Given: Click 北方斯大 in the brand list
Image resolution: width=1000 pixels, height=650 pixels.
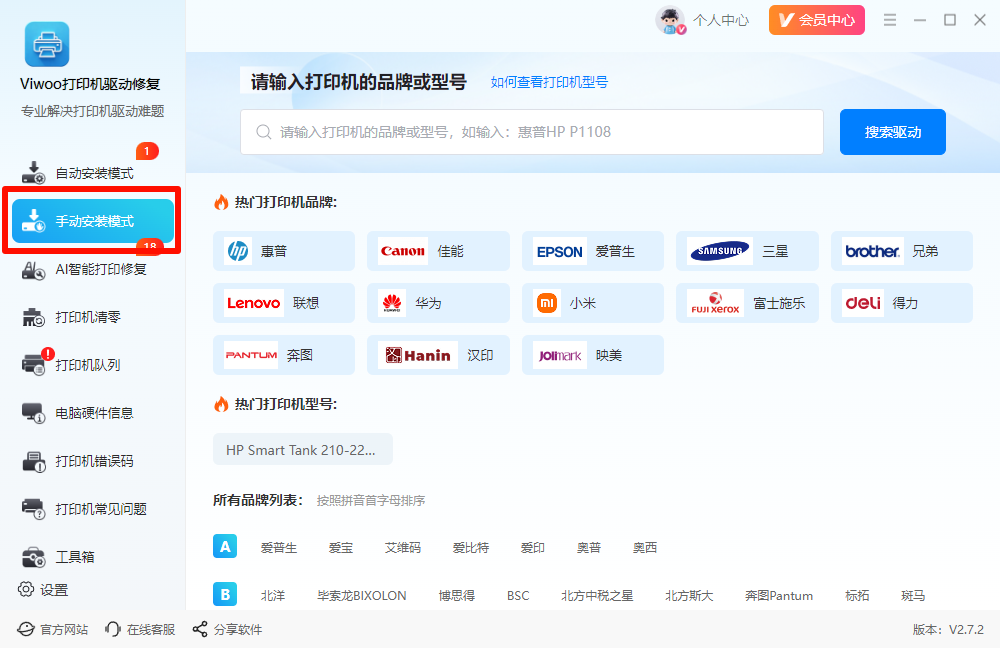Looking at the screenshot, I should [689, 595].
